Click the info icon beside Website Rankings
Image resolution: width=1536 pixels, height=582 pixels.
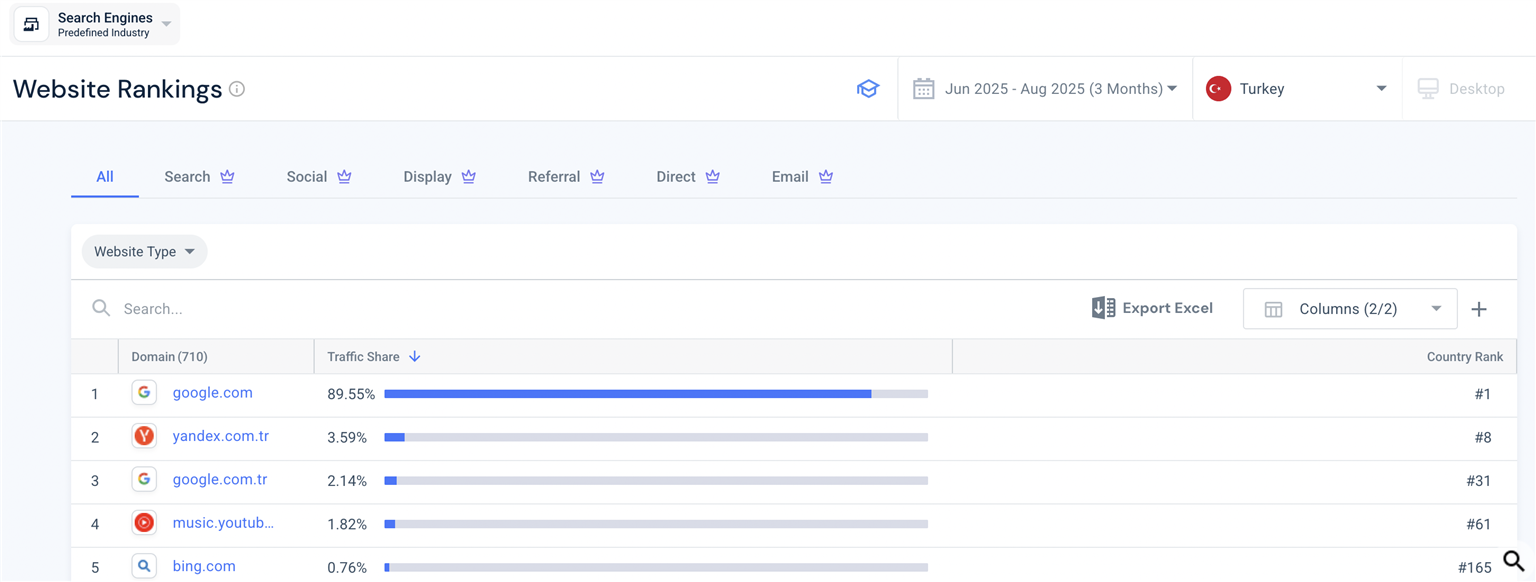pyautogui.click(x=237, y=89)
